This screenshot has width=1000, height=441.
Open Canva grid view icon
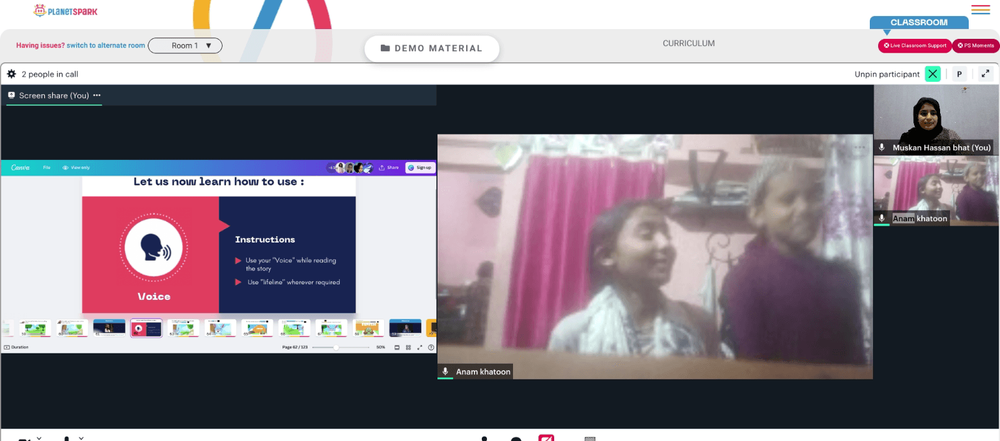(408, 347)
